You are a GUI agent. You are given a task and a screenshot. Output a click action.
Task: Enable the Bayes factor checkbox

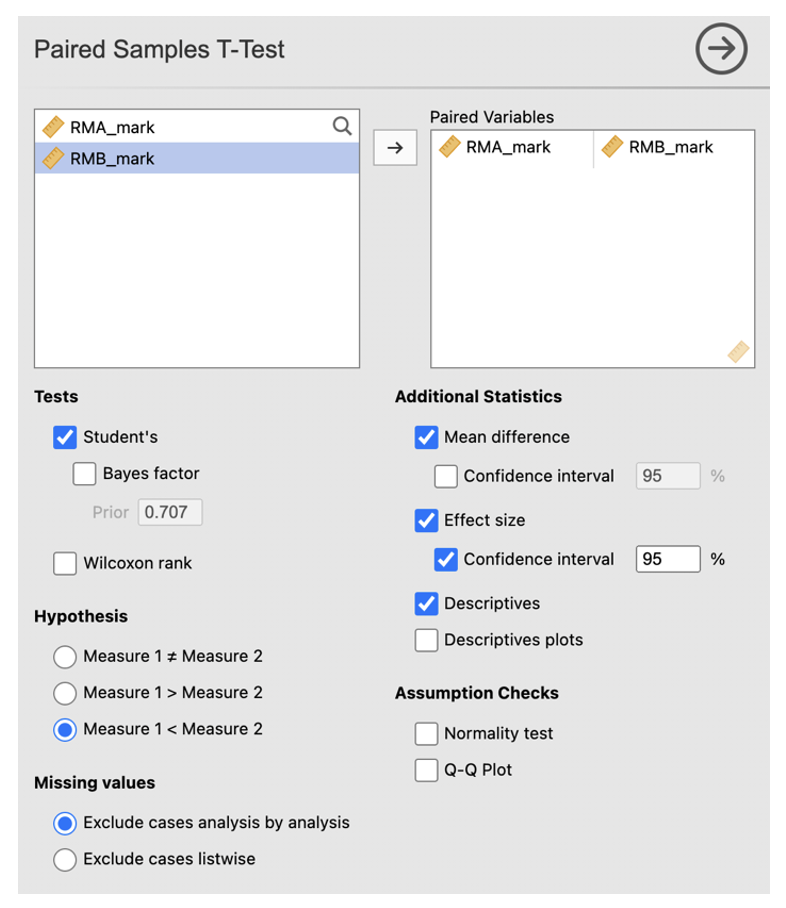85,474
